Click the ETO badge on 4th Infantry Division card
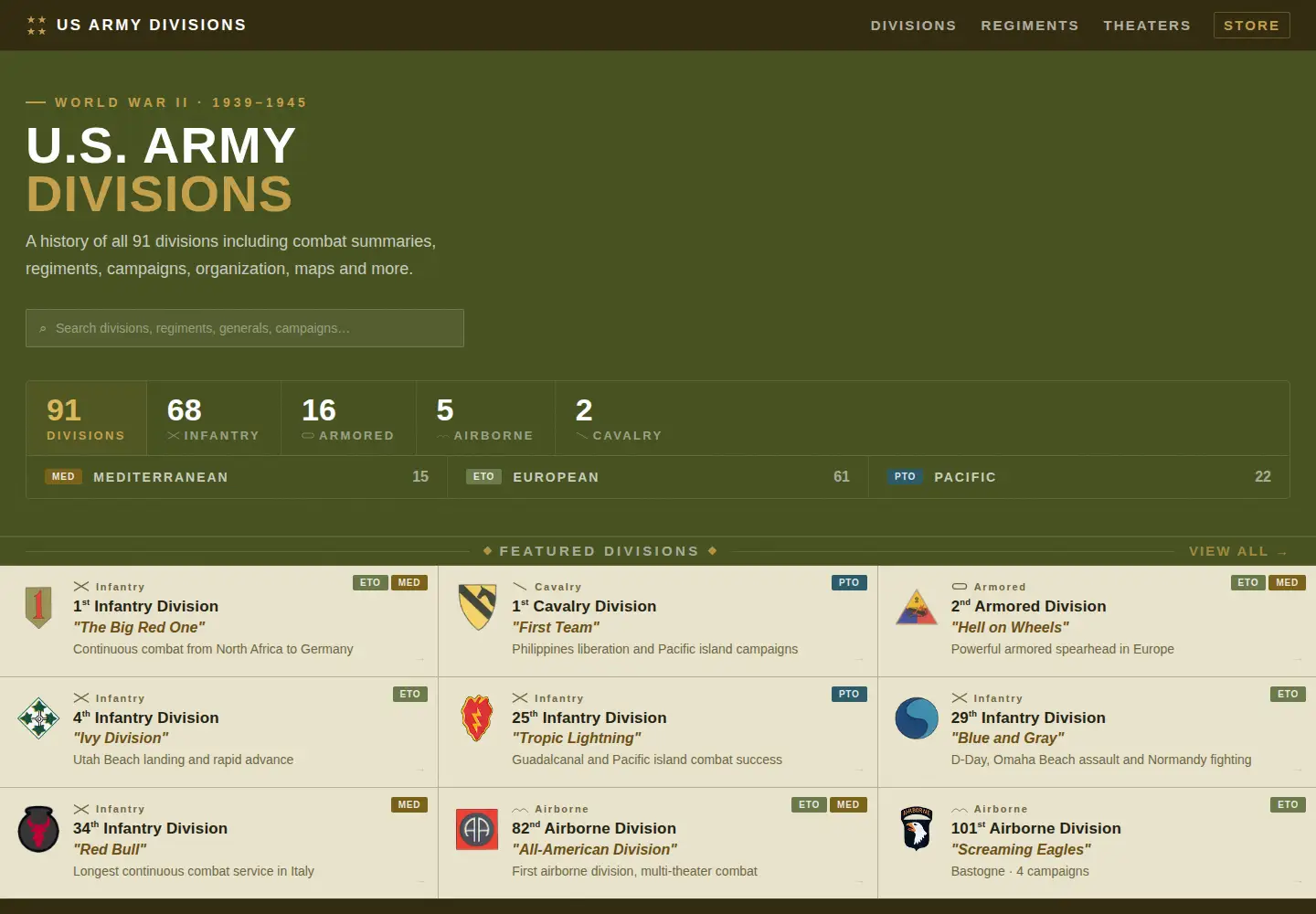This screenshot has width=1316, height=914. [x=410, y=695]
